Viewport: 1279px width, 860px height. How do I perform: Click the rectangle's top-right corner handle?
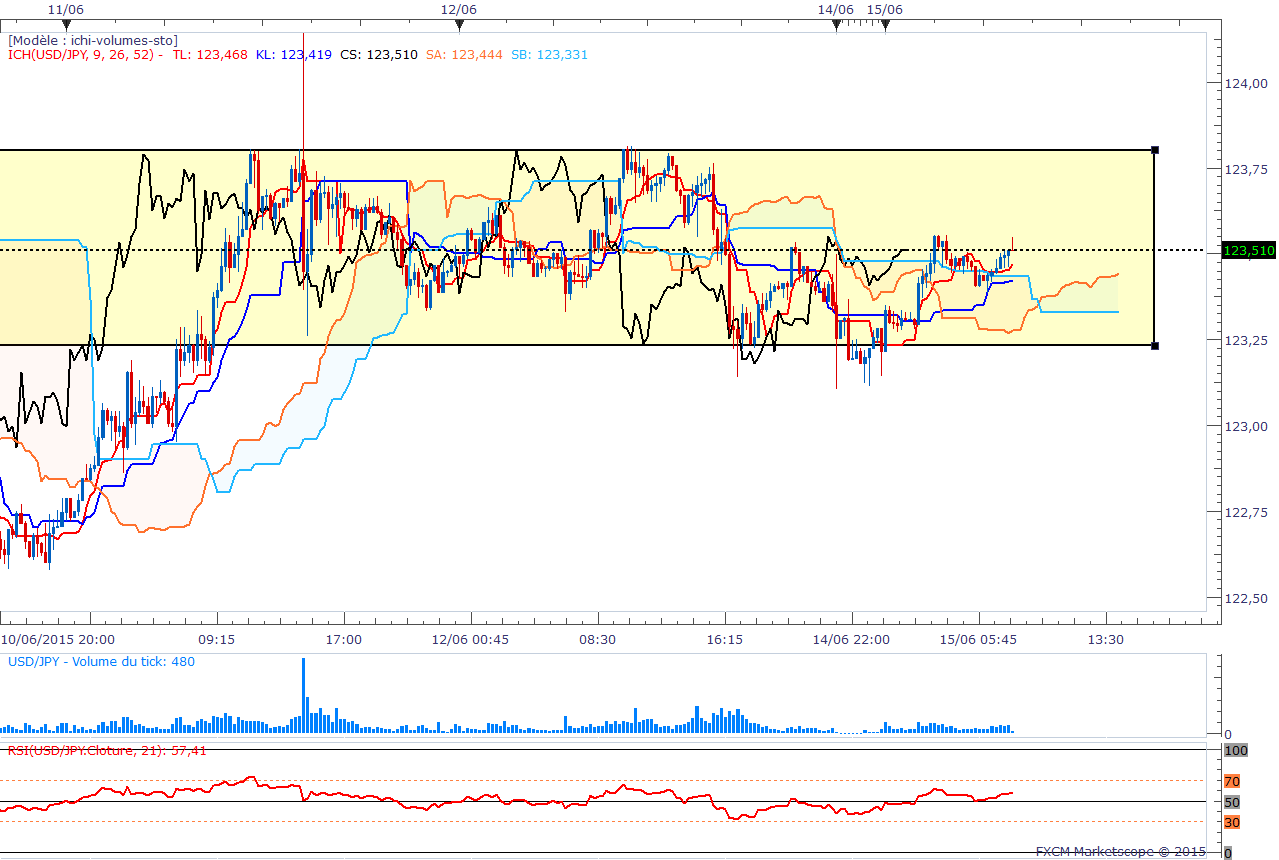[1155, 150]
